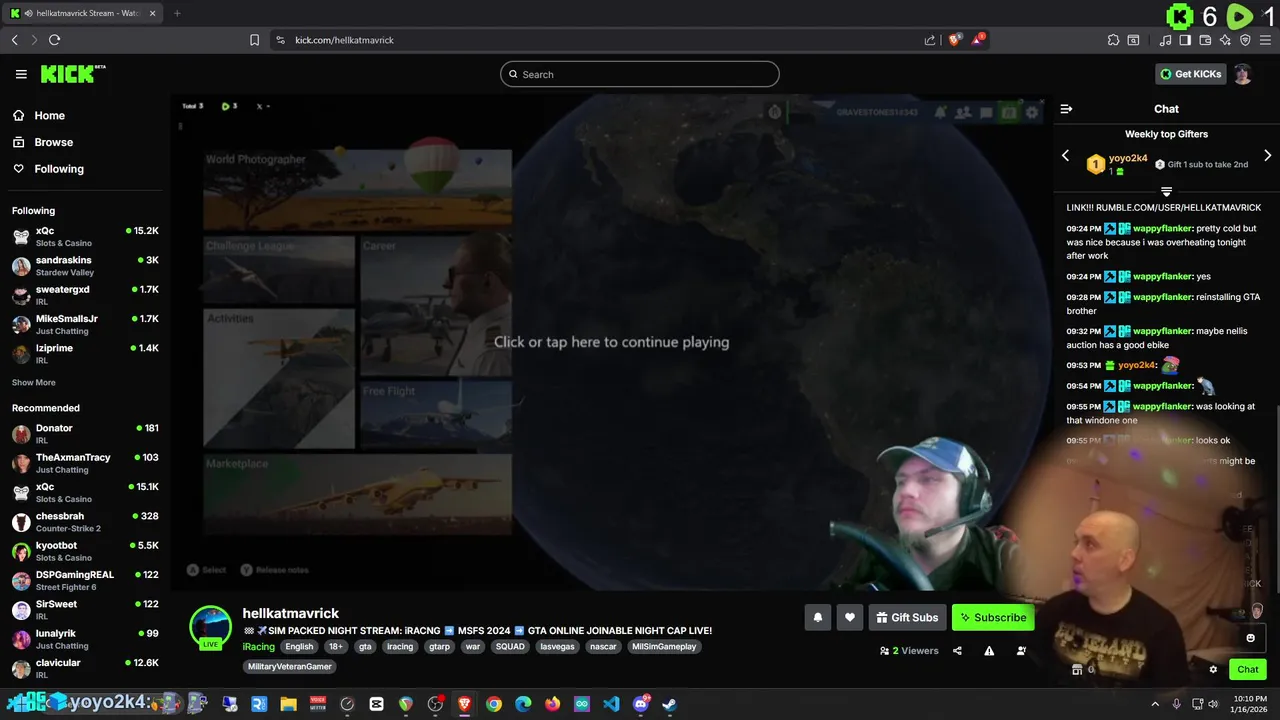Open Iziprime followed channel

(x=85, y=354)
